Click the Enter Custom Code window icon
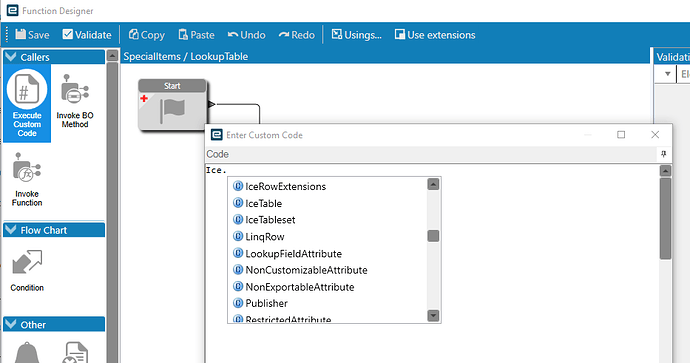Viewport: 690px width, 363px height. click(x=217, y=135)
